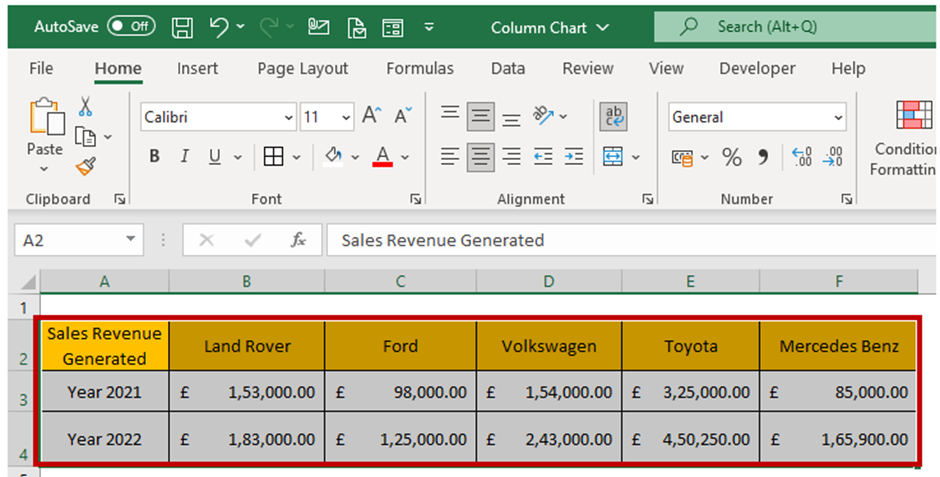Open the Page Layout tab
Image resolution: width=940 pixels, height=477 pixels.
[x=303, y=68]
